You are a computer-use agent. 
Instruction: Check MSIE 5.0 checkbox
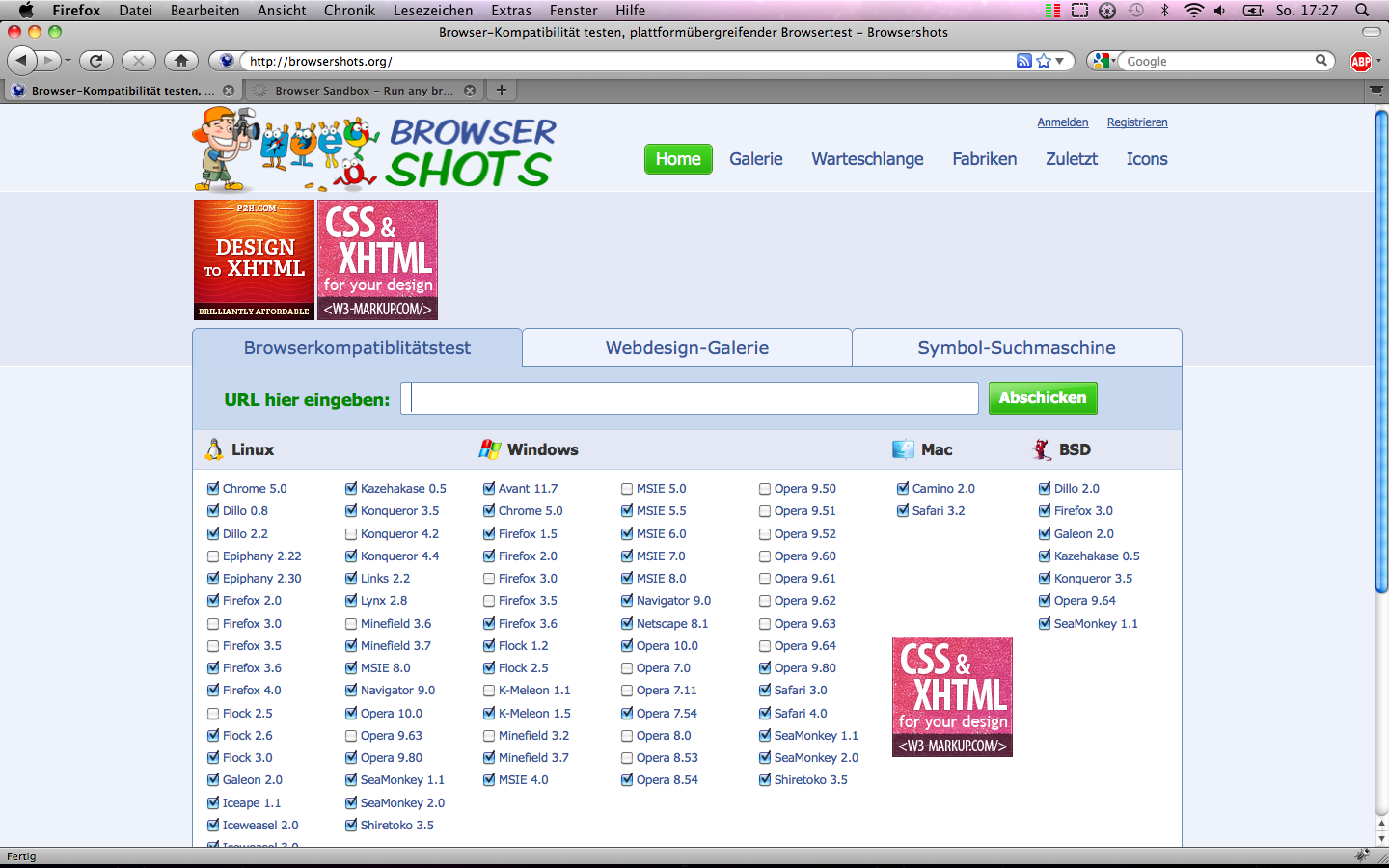click(x=627, y=488)
